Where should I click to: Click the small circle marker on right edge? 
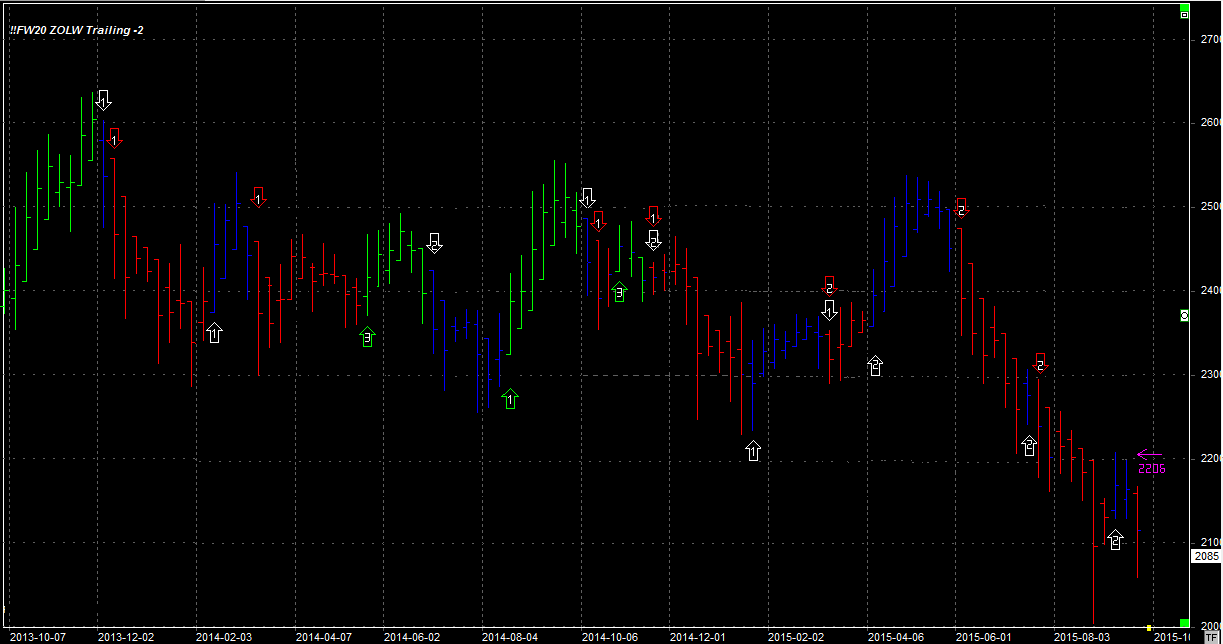(x=1185, y=316)
